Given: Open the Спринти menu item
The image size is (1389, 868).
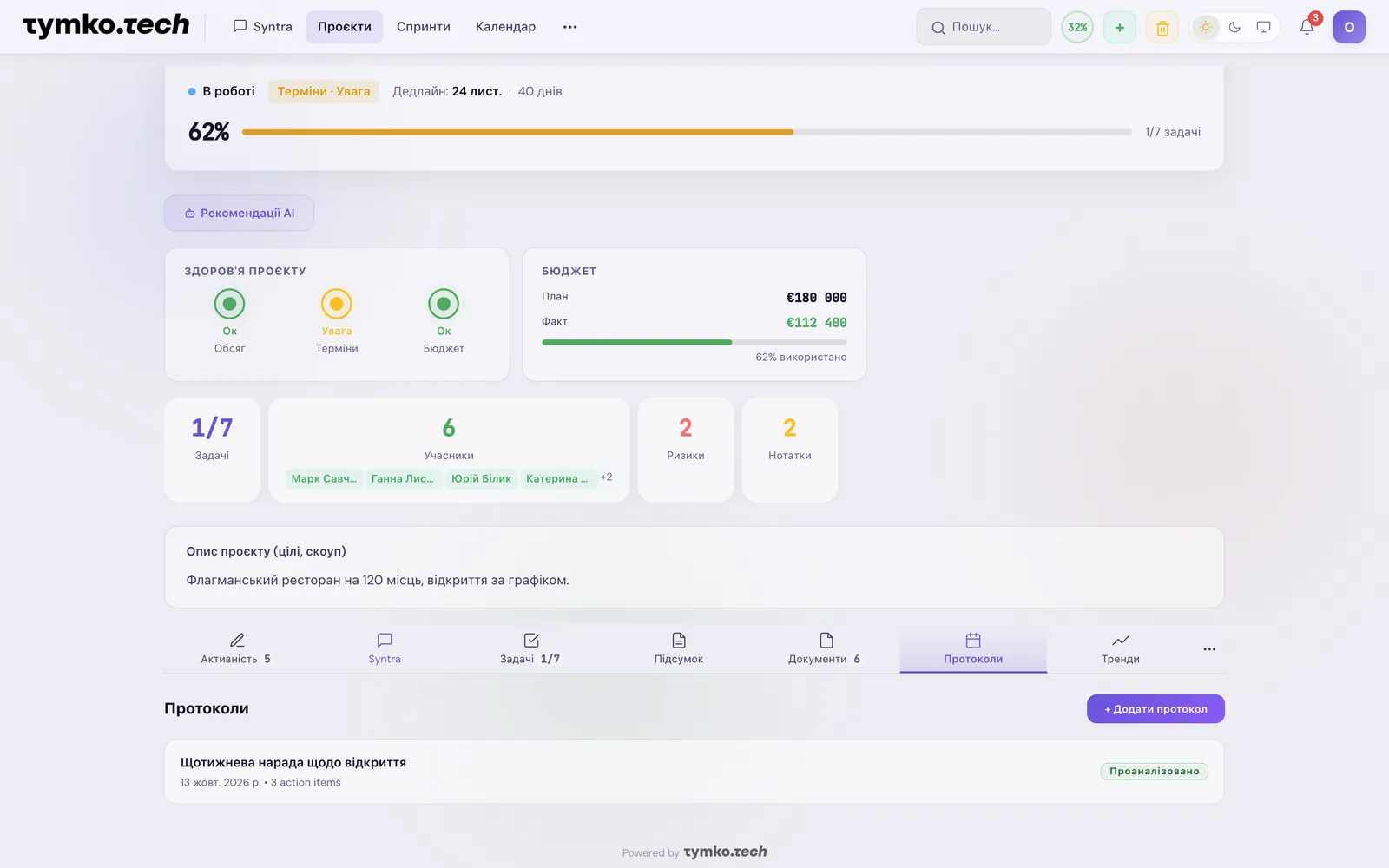Looking at the screenshot, I should pyautogui.click(x=424, y=27).
